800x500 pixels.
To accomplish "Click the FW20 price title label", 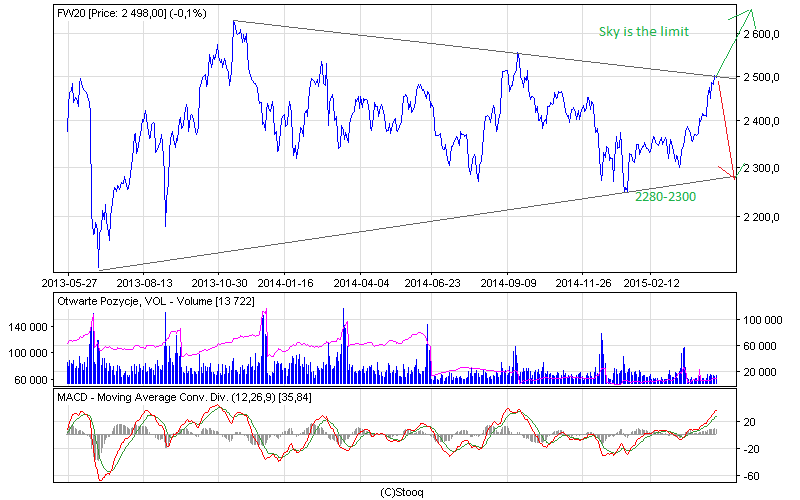I will [x=132, y=14].
